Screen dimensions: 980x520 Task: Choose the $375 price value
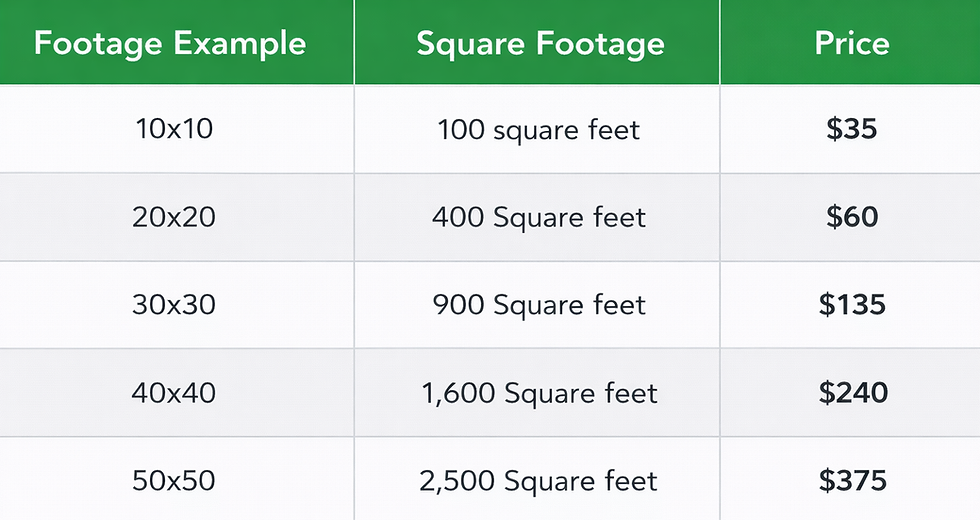point(852,480)
